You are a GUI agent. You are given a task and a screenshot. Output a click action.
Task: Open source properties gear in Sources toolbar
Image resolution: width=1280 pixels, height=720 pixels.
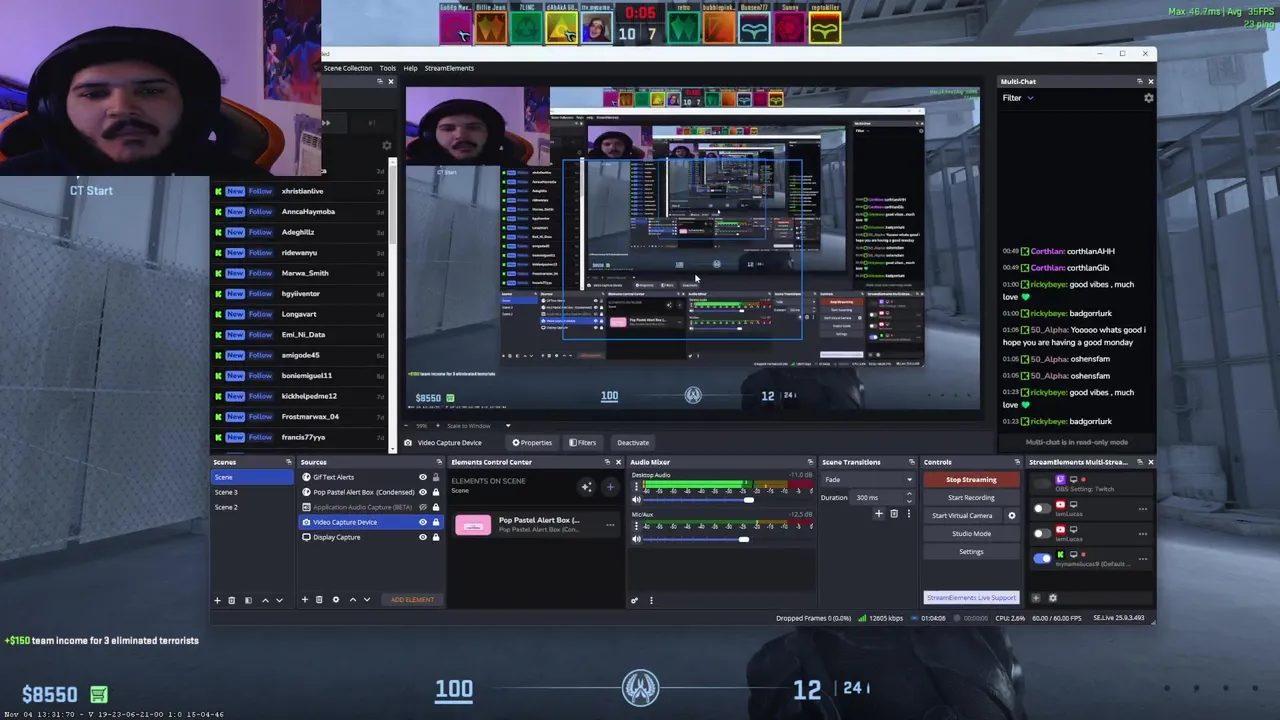click(336, 600)
